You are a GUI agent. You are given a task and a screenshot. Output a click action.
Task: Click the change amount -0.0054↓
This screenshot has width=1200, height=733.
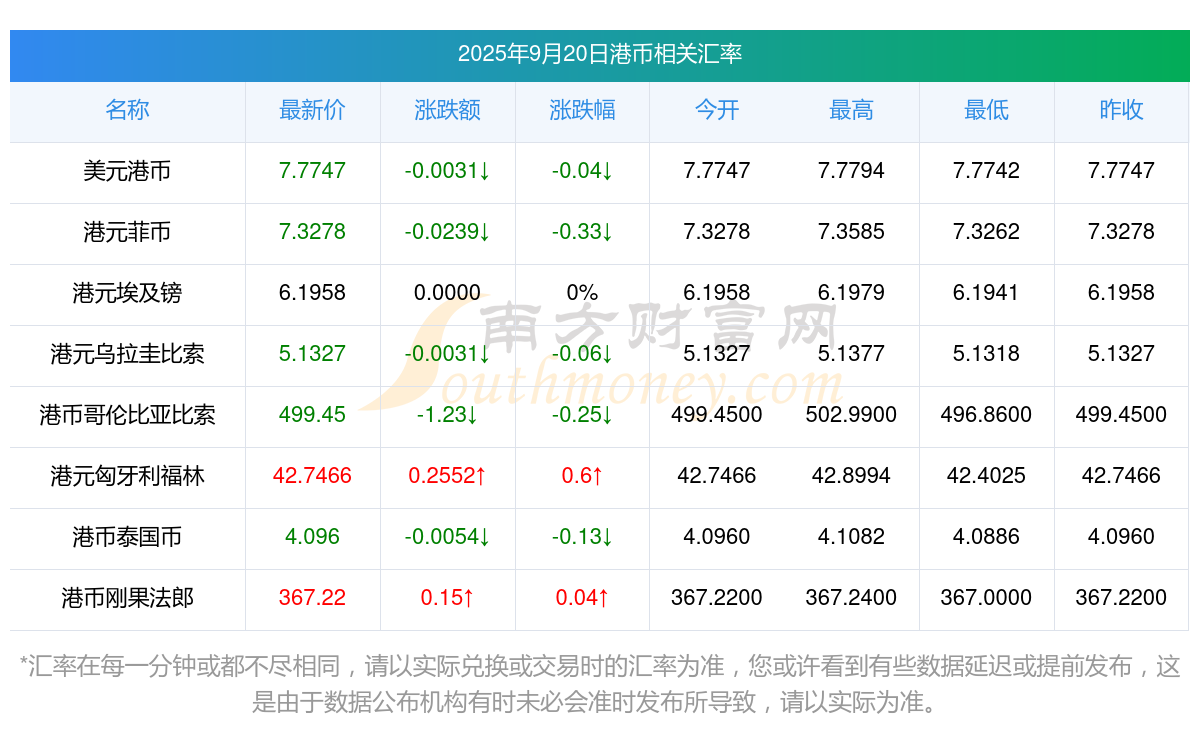click(x=448, y=537)
